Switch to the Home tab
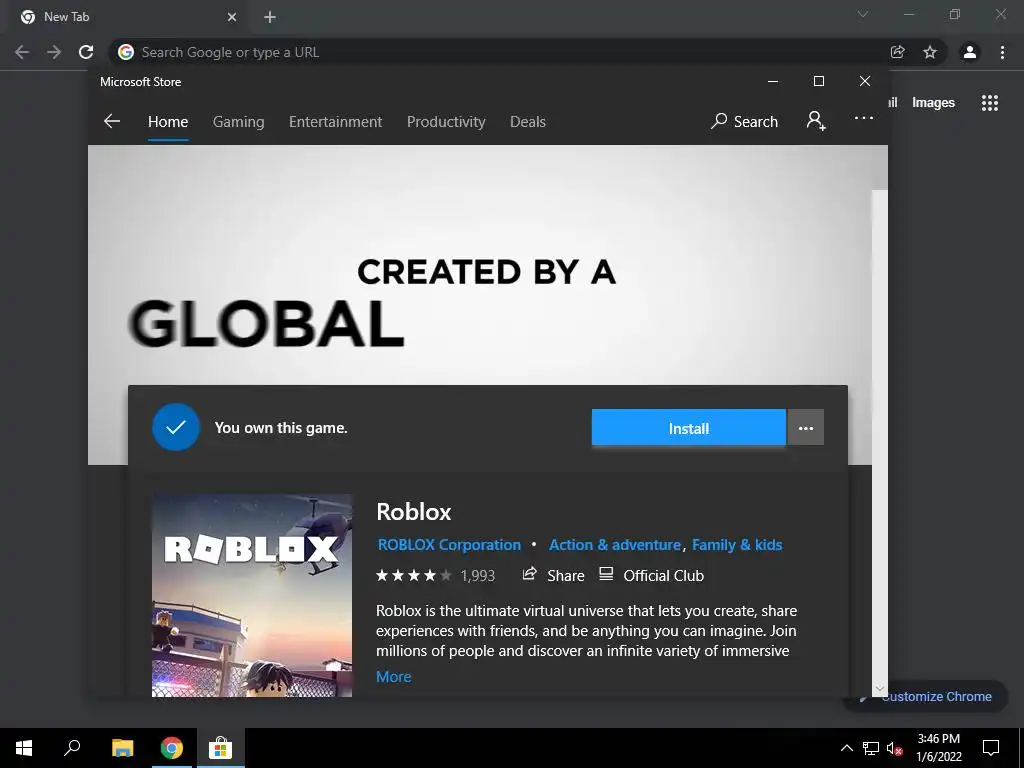1024x768 pixels. tap(168, 121)
